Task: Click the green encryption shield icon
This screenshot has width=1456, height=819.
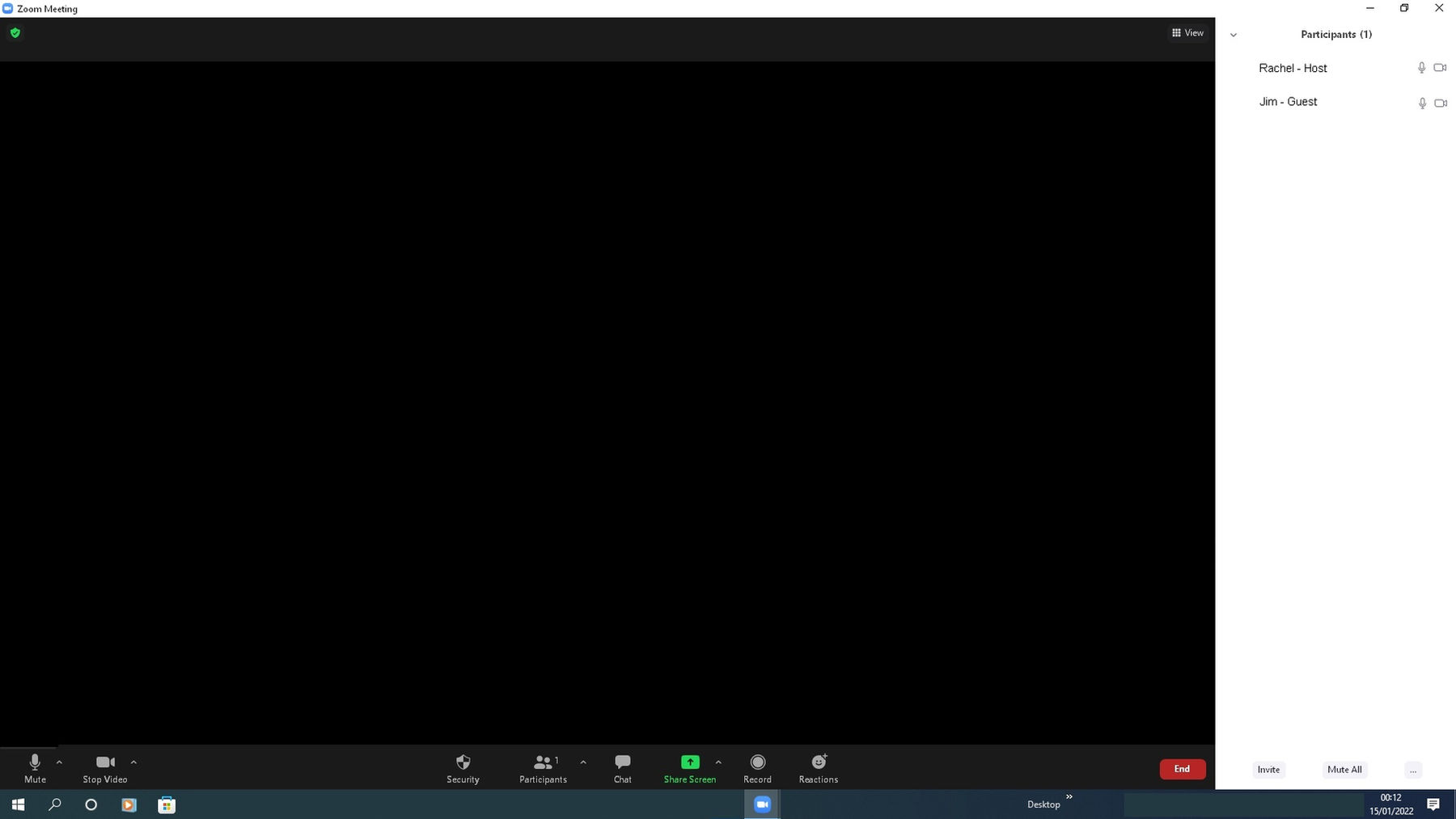Action: click(x=15, y=33)
